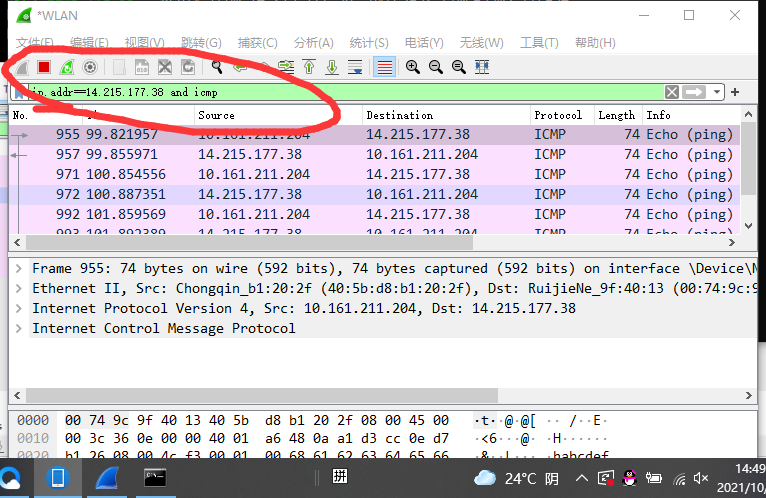Screen dimensions: 766x498
Task: Restart the current capture (green fin icon)
Action: pos(67,67)
